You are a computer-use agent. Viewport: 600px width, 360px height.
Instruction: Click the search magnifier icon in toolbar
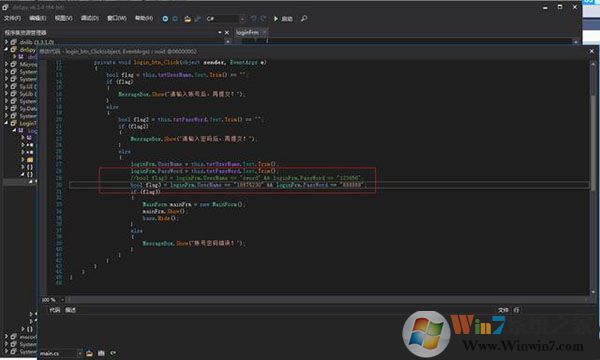(304, 18)
